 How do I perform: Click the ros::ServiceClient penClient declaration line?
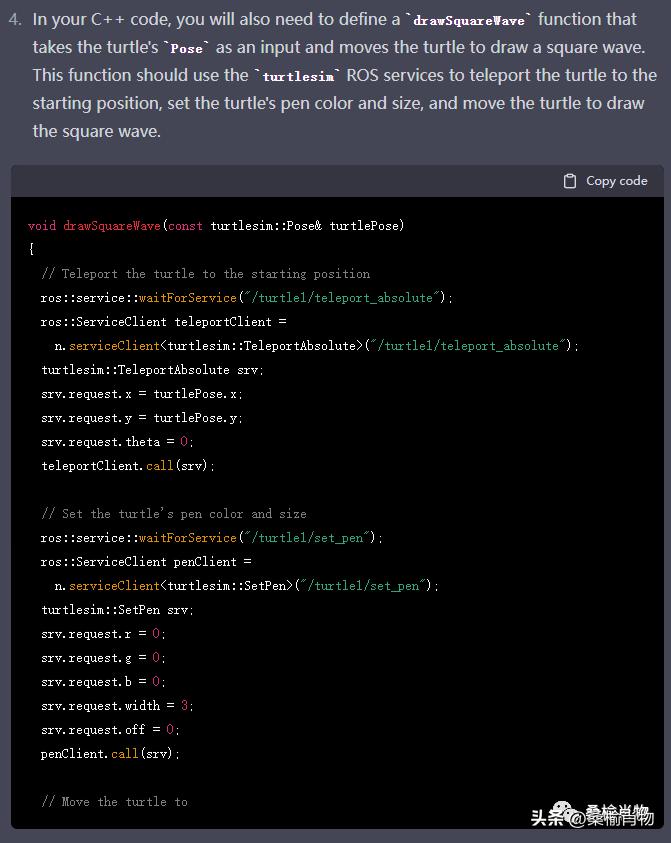click(x=146, y=562)
